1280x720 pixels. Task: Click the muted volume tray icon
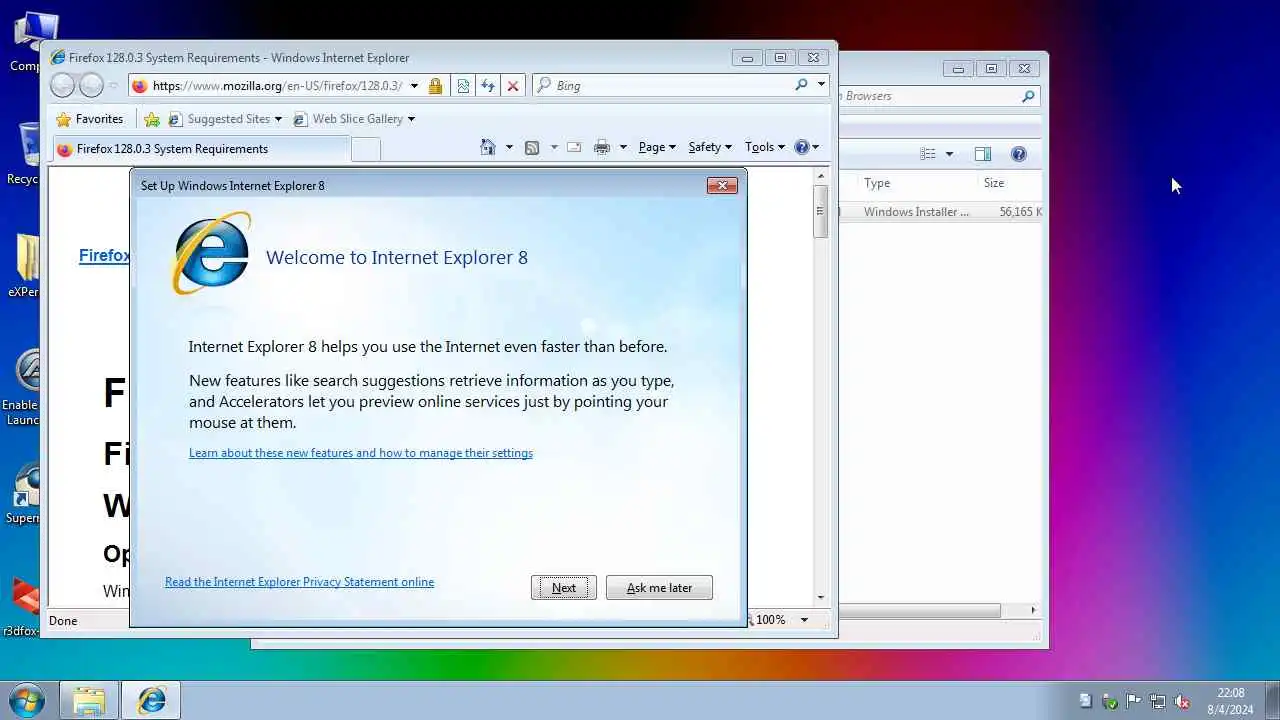1182,701
